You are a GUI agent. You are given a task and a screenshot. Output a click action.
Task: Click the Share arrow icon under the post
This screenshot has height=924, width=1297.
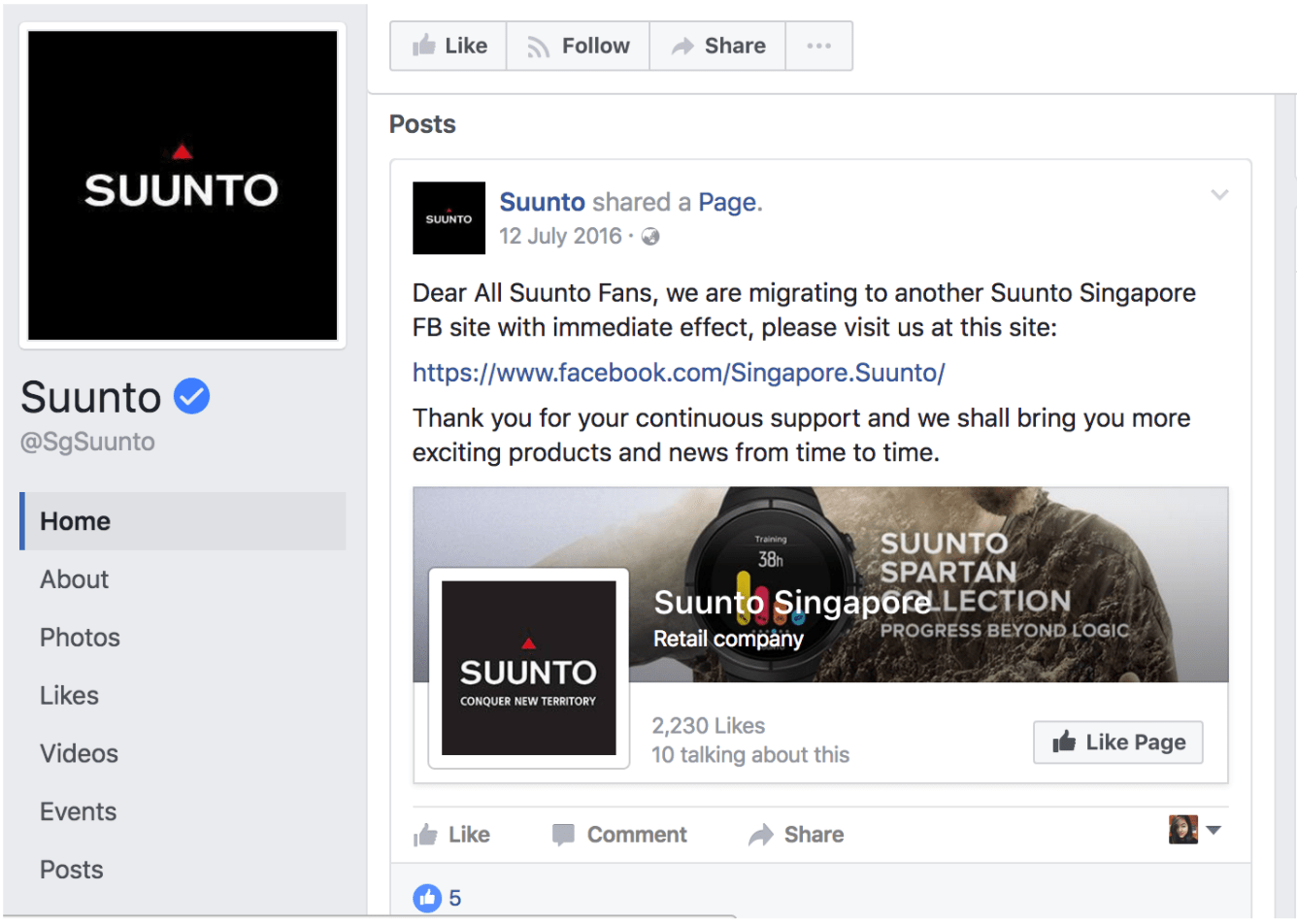pos(763,834)
